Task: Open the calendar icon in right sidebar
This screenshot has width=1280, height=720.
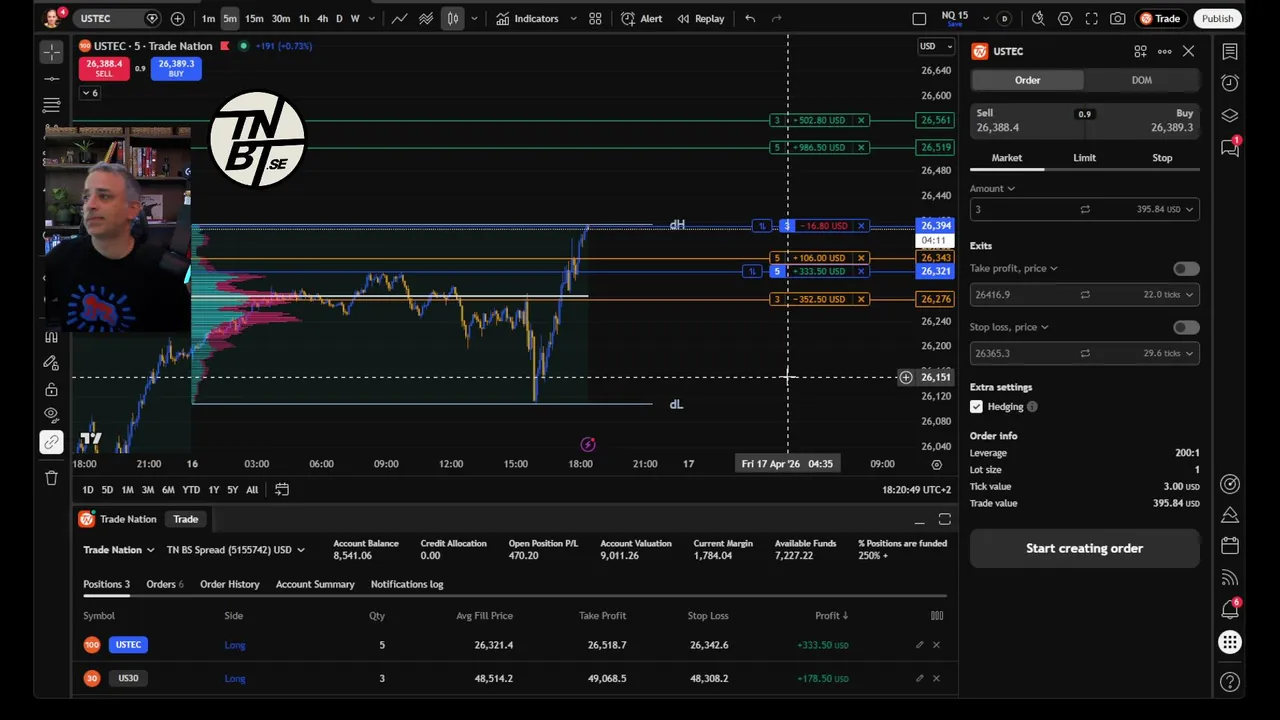Action: pos(1230,546)
